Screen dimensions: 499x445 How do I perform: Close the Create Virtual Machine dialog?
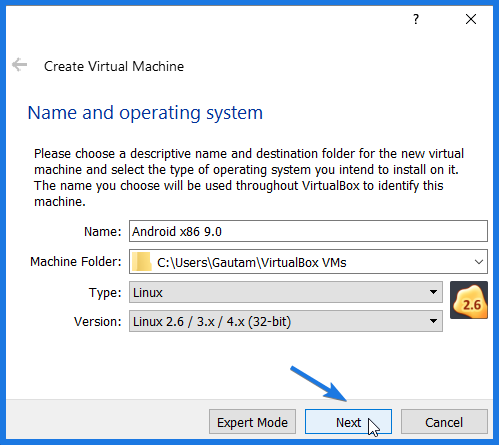[x=471, y=19]
